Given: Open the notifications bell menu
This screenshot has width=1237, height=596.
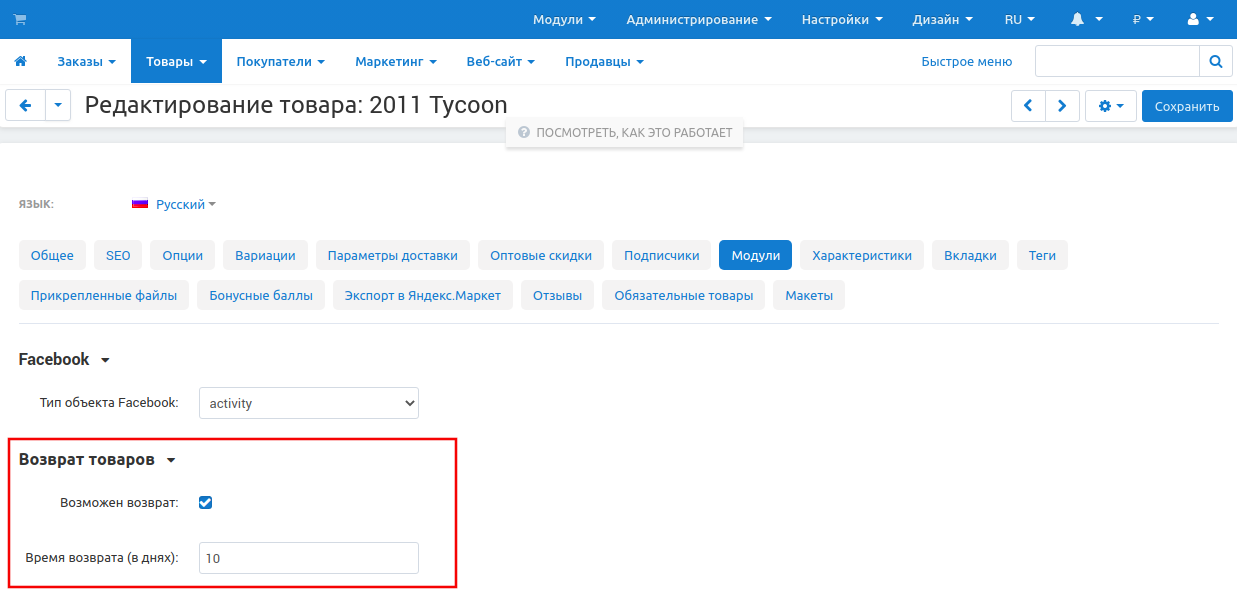Looking at the screenshot, I should pos(1086,19).
